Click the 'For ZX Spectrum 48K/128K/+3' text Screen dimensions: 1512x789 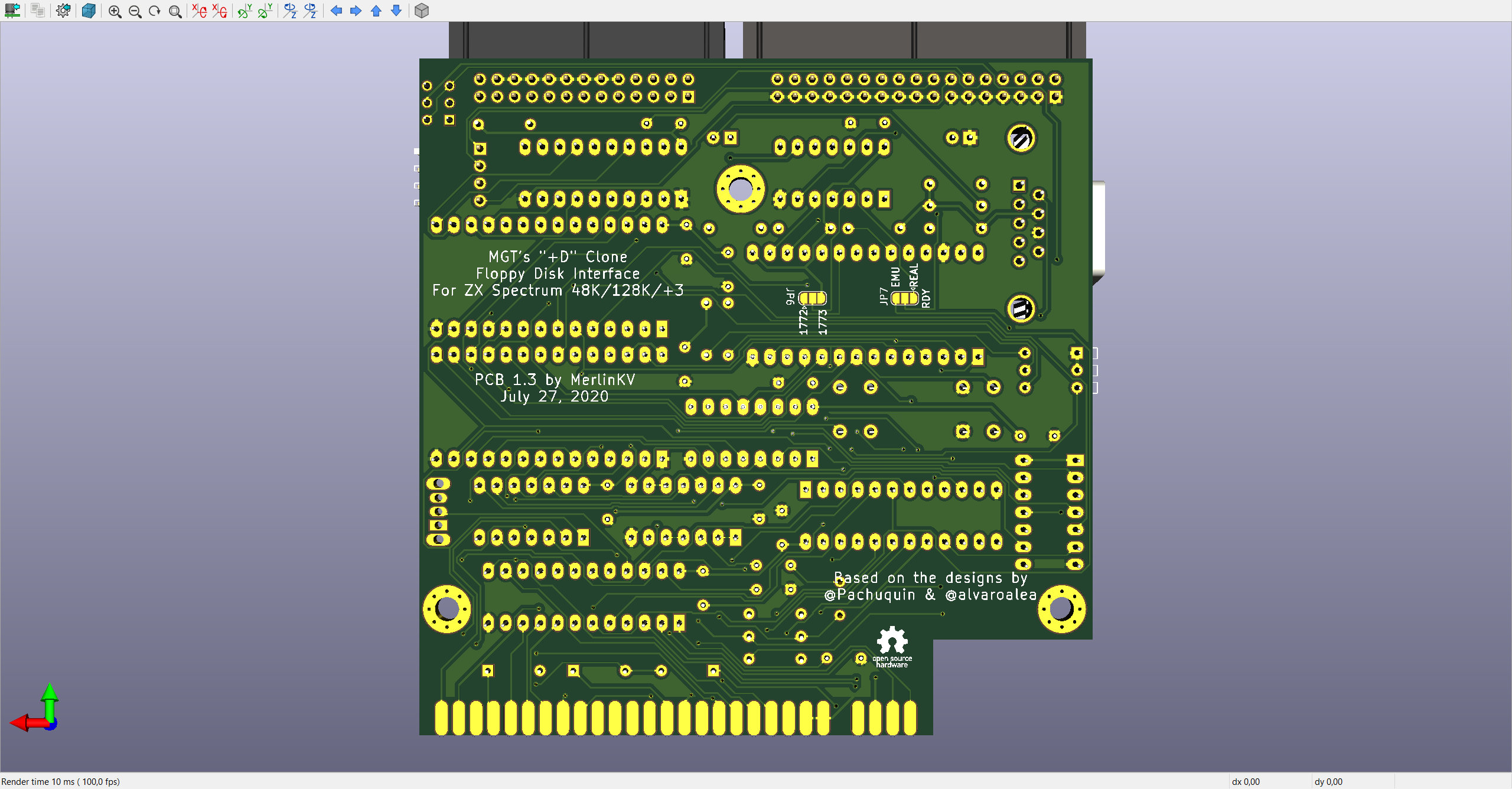[x=558, y=291]
